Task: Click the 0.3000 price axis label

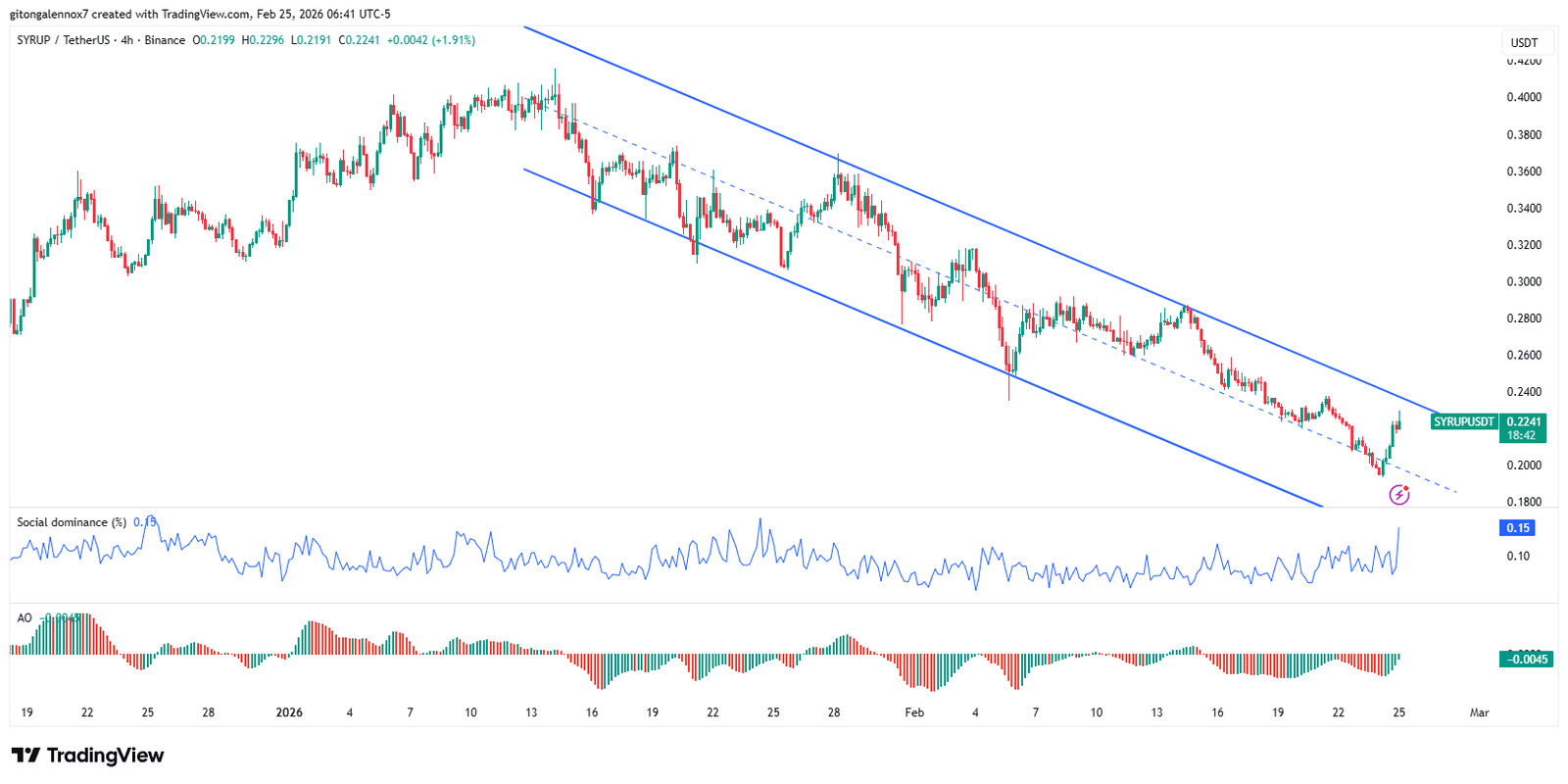Action: tap(1523, 282)
